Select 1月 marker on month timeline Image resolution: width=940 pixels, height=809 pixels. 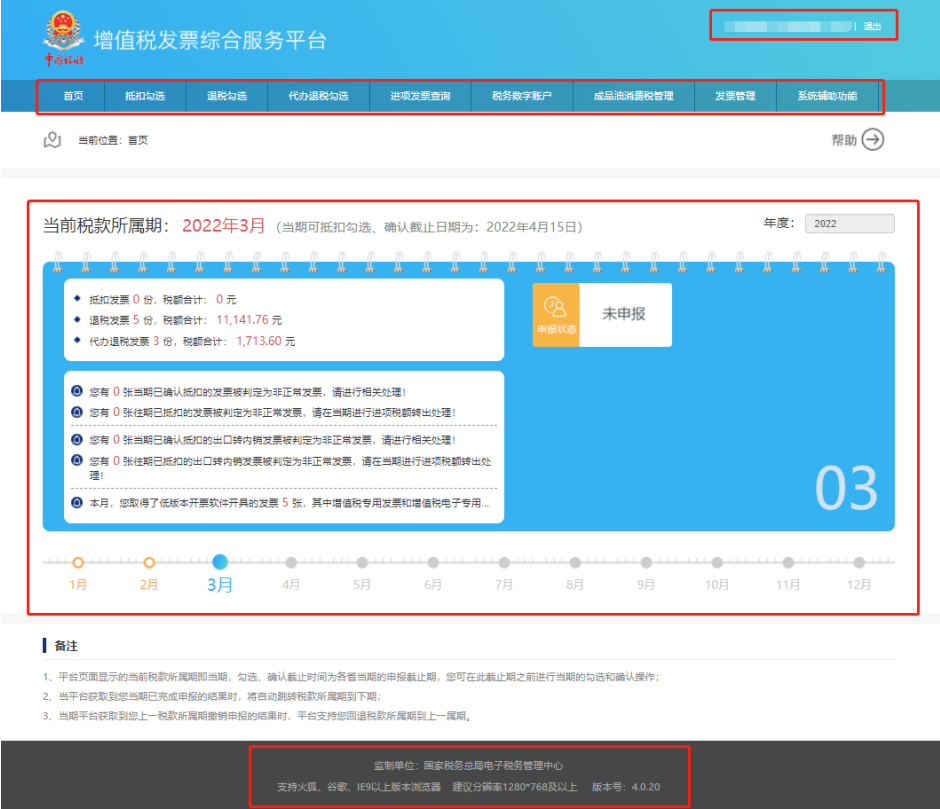tap(78, 563)
